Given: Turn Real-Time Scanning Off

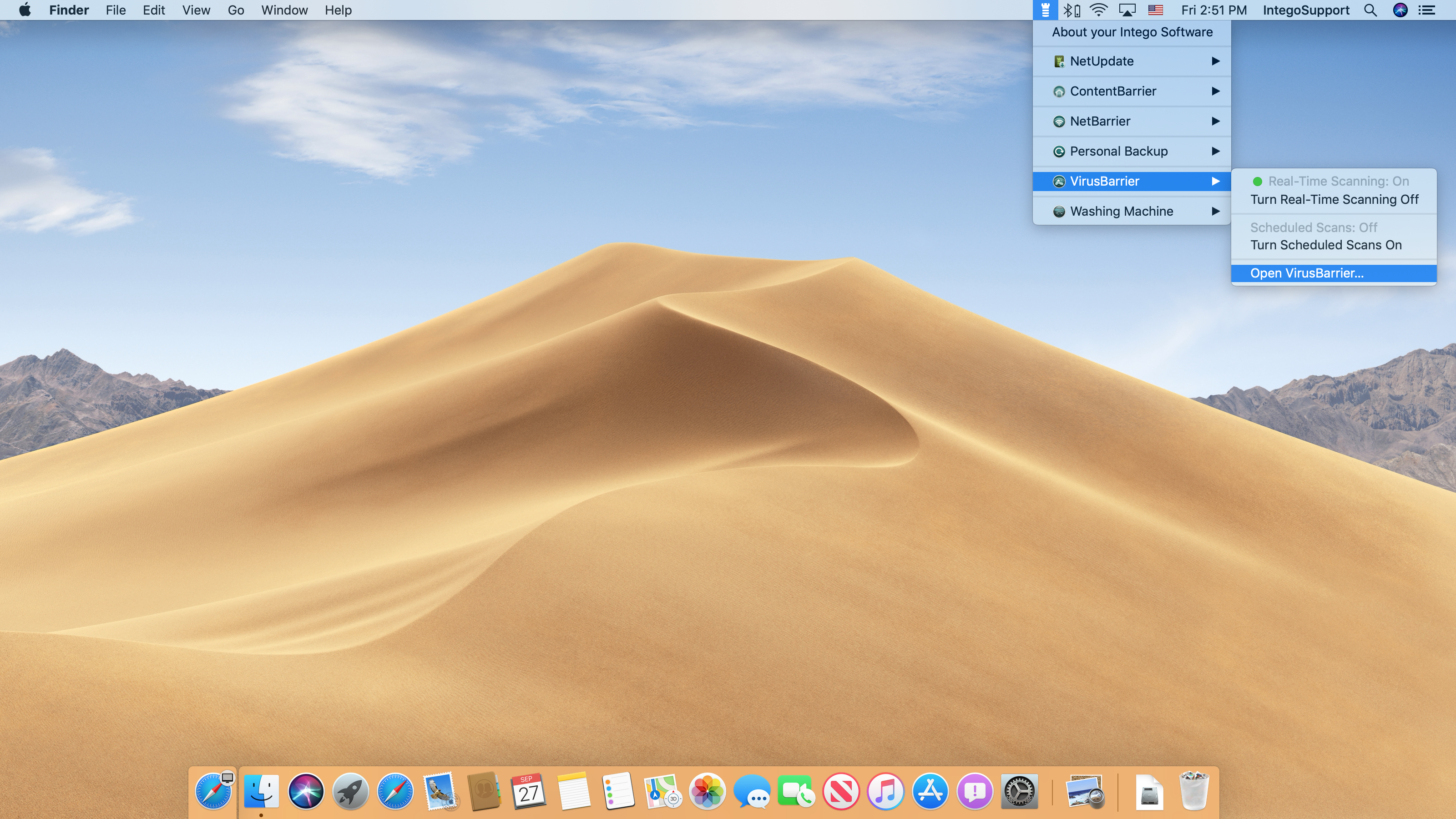Looking at the screenshot, I should coord(1334,200).
